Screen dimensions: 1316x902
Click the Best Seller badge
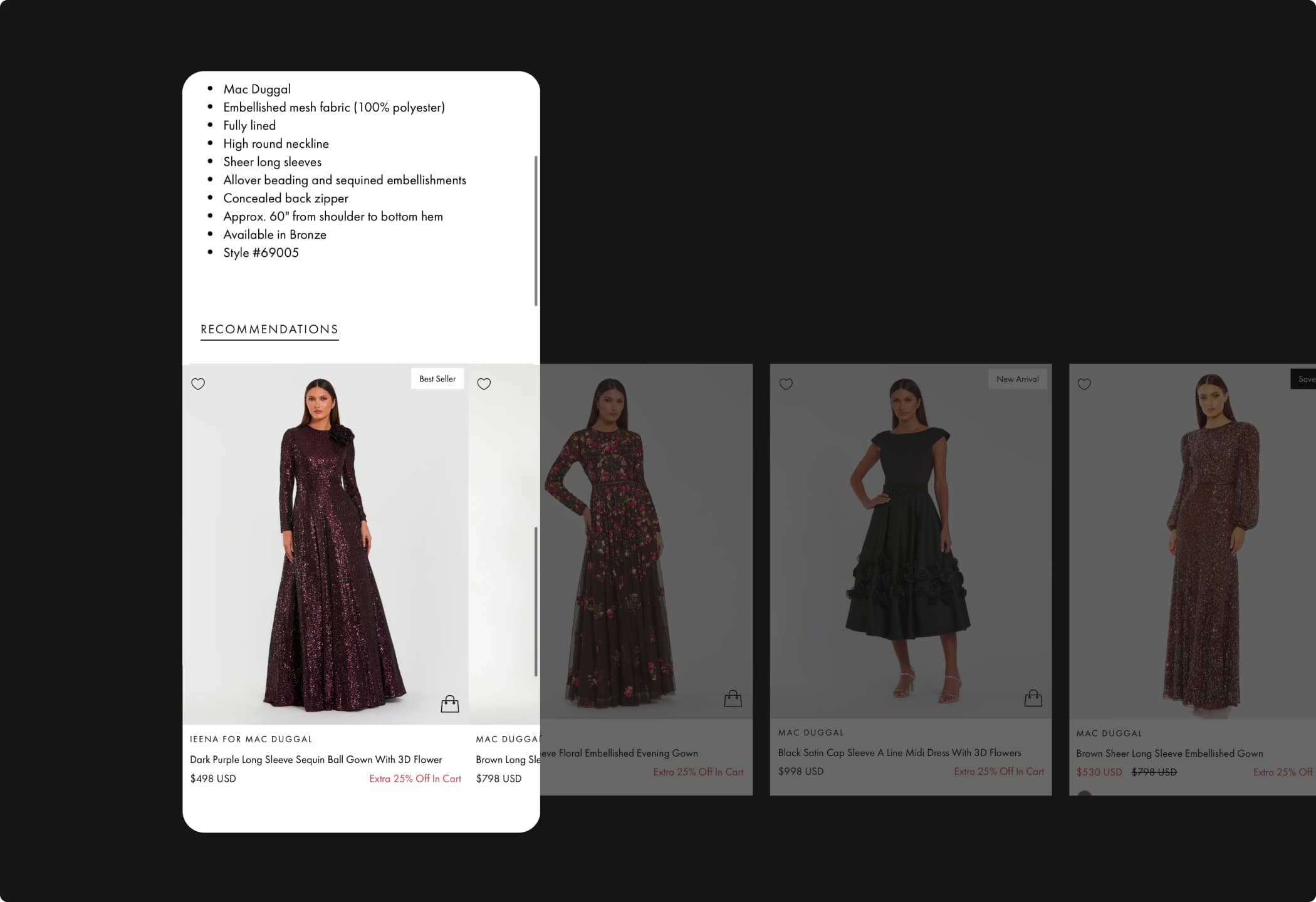pyautogui.click(x=437, y=379)
